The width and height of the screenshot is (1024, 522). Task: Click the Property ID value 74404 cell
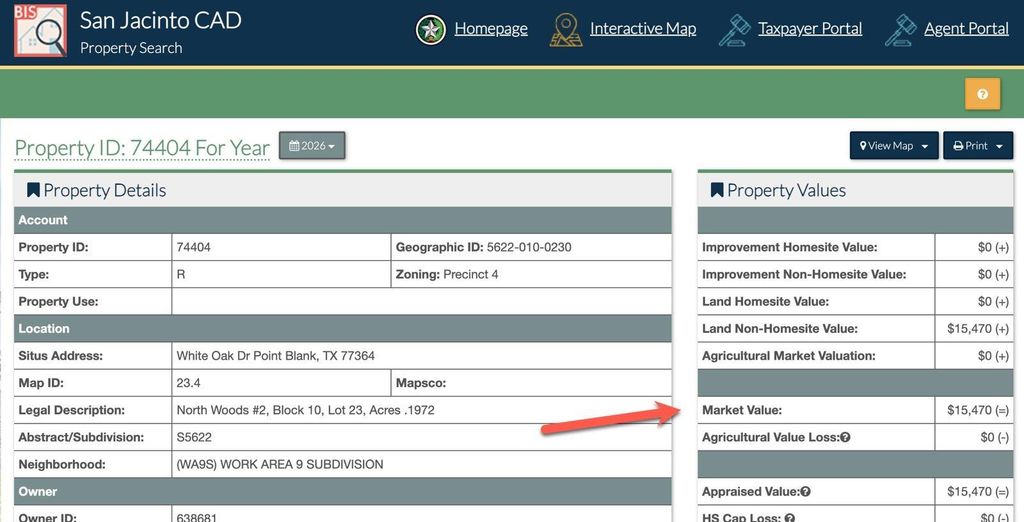pyautogui.click(x=281, y=247)
